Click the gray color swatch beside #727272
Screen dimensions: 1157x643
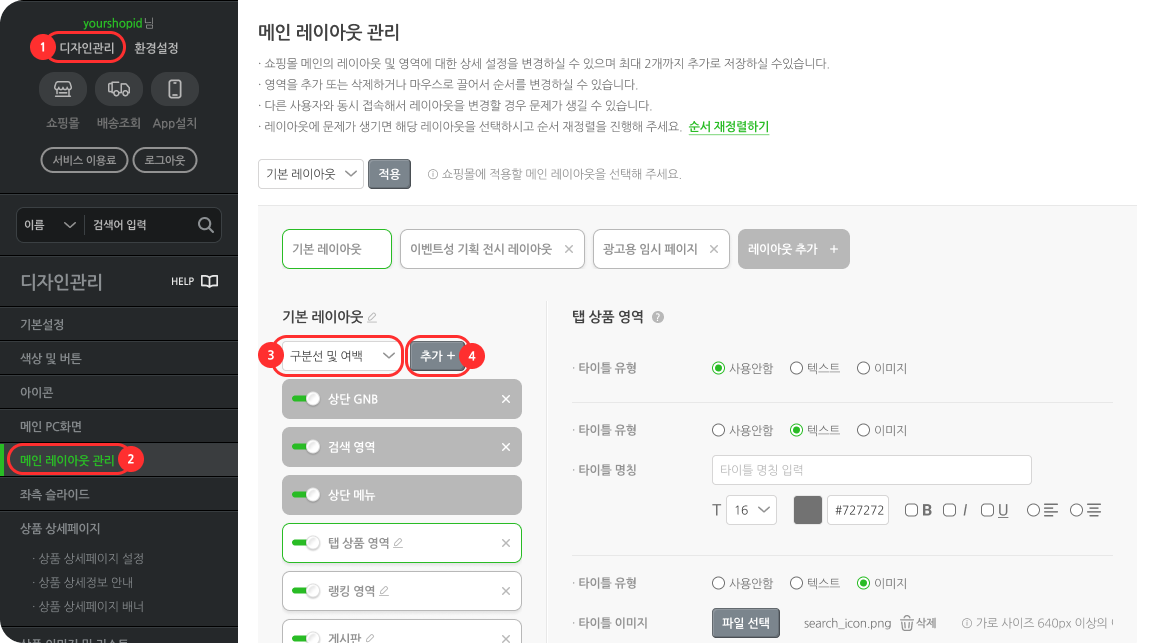click(808, 510)
